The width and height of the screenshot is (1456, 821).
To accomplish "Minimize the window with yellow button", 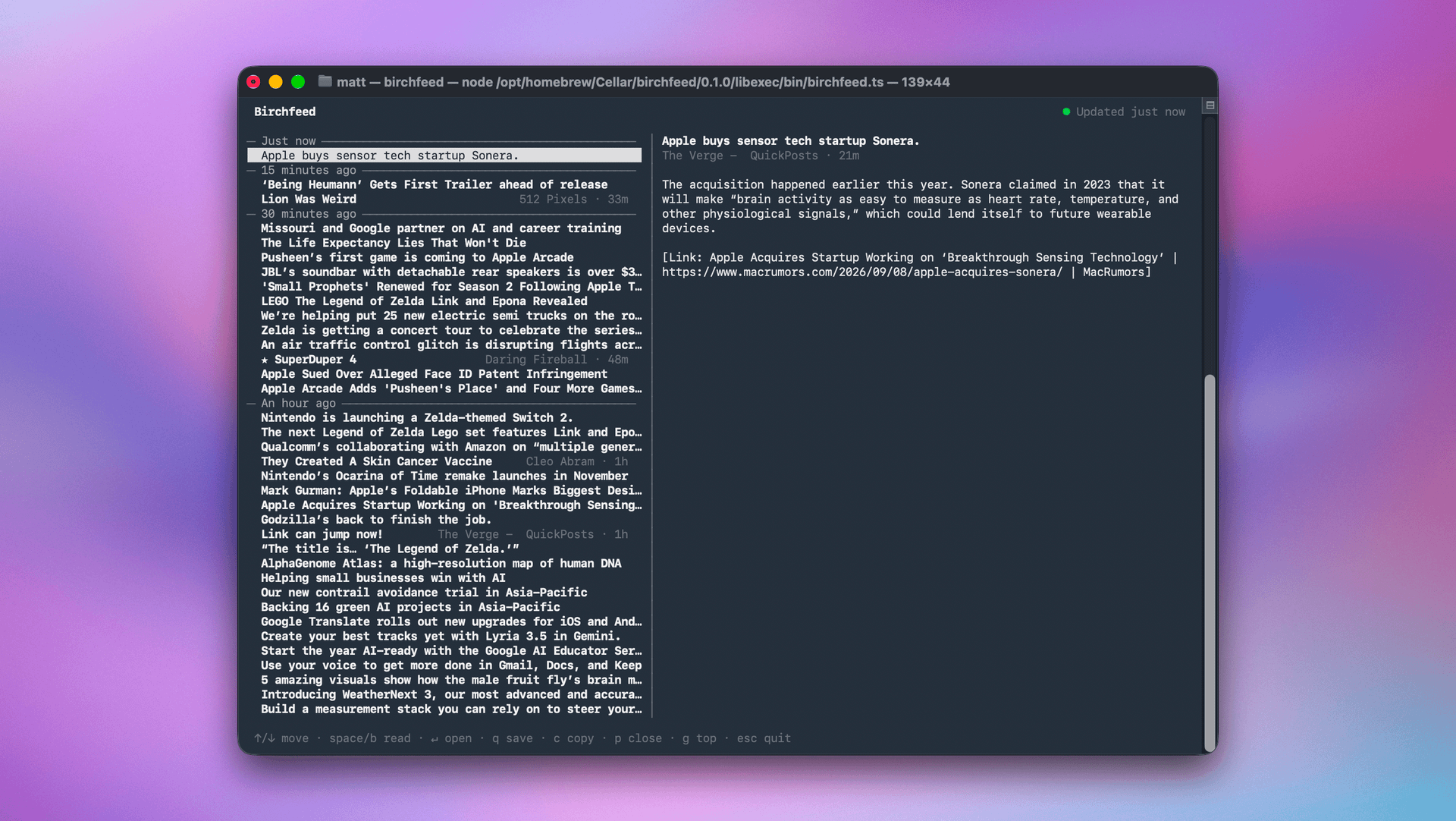I will (x=276, y=82).
